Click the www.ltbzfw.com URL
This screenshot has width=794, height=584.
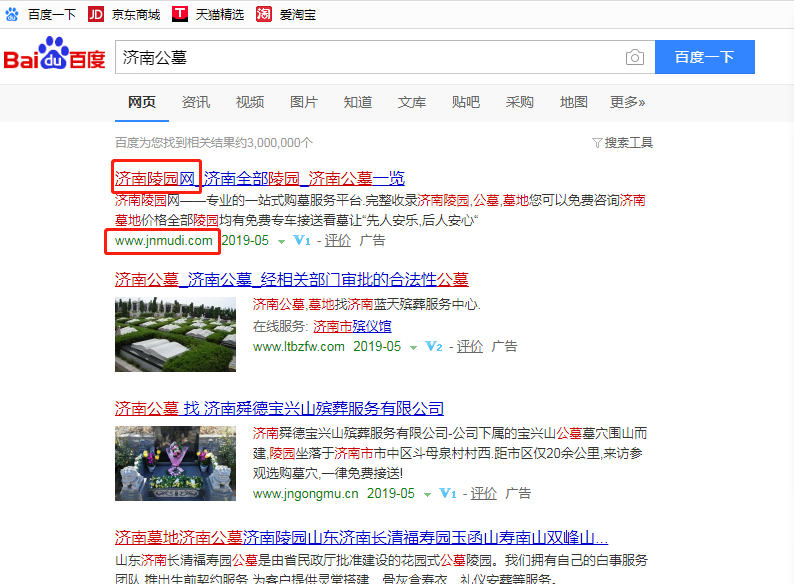click(299, 346)
